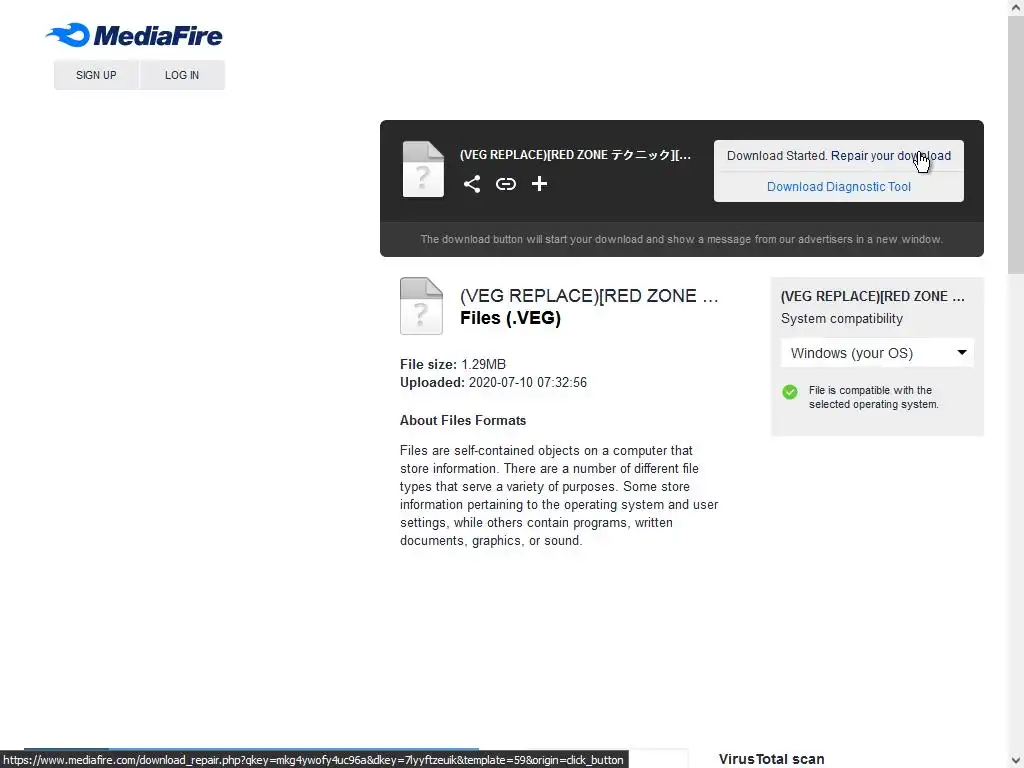Click the page scroll up arrow
Viewport: 1024px width, 768px height.
pyautogui.click(x=1016, y=8)
